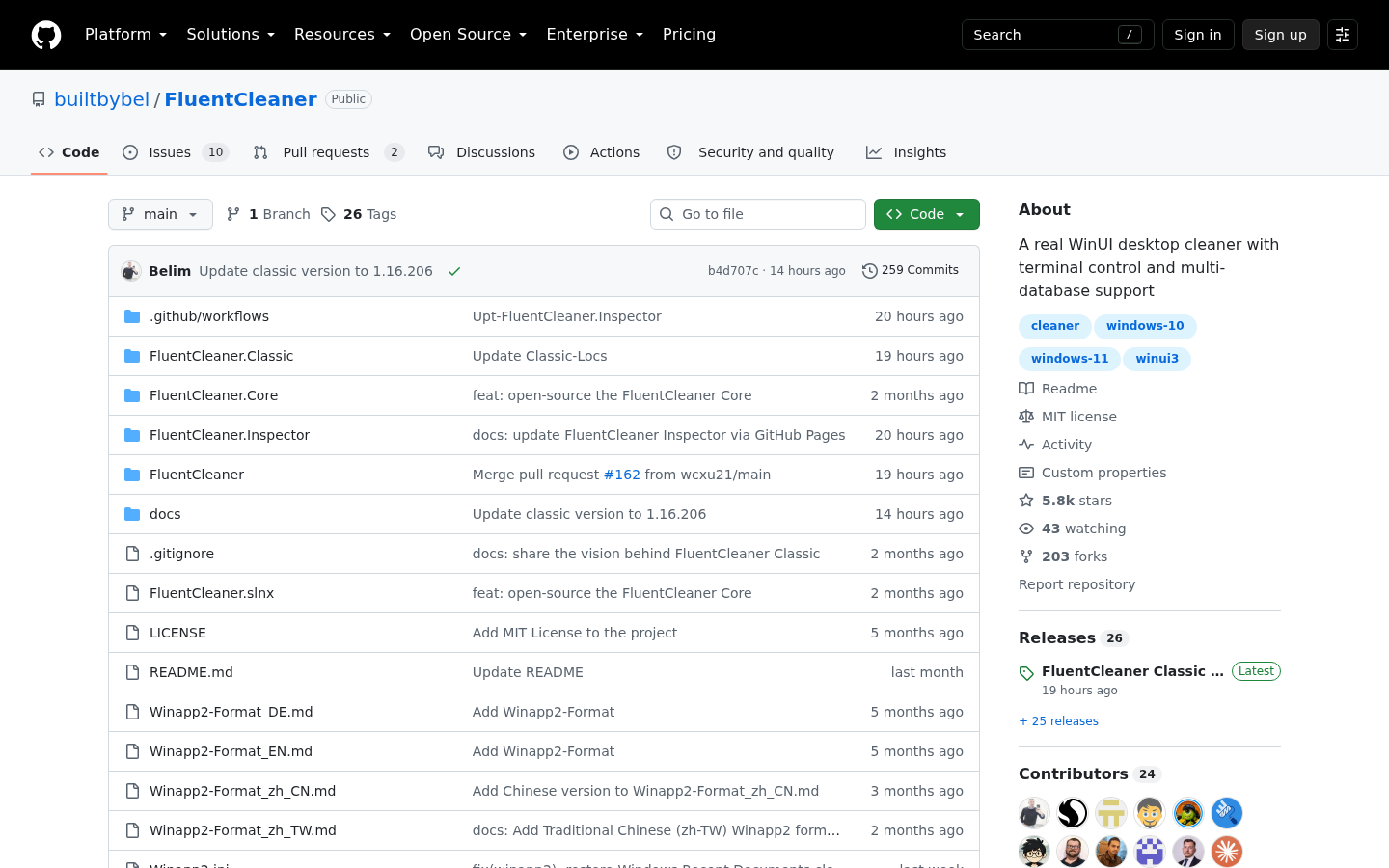Open the Contributors 24 heading link
Viewport: 1389px width, 868px height.
(1089, 773)
